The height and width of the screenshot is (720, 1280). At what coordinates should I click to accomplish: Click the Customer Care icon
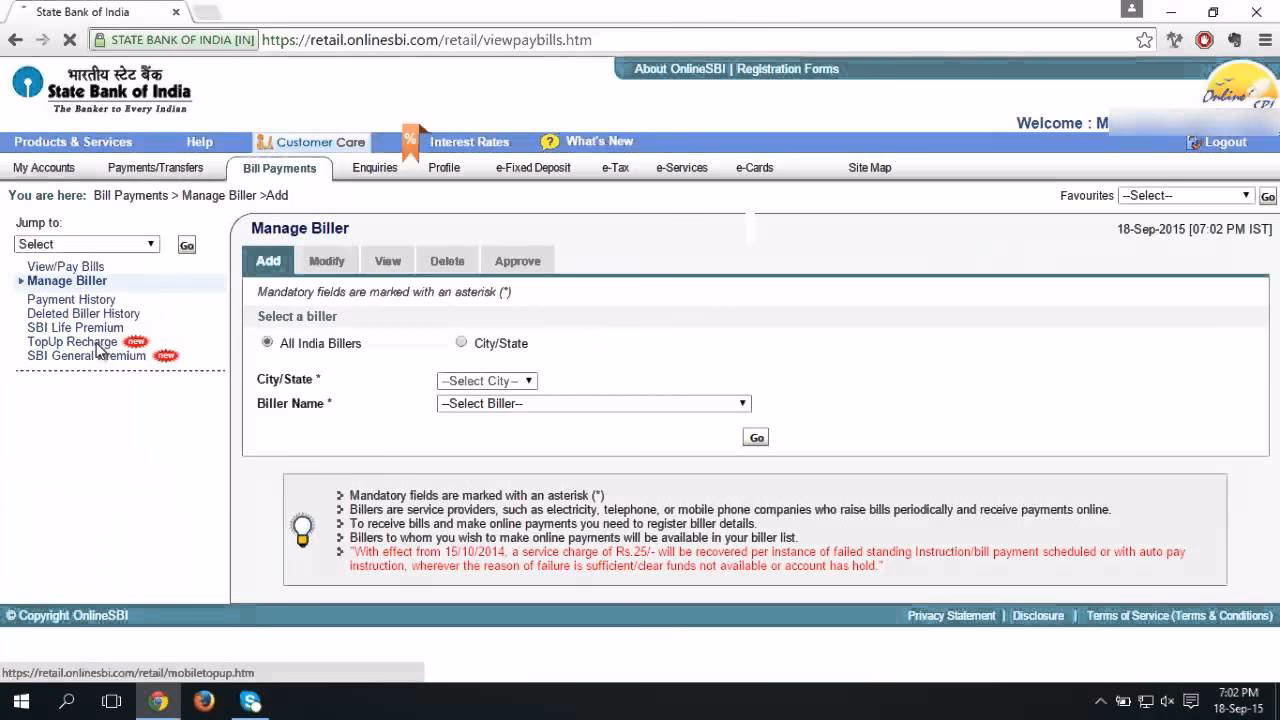tap(264, 142)
